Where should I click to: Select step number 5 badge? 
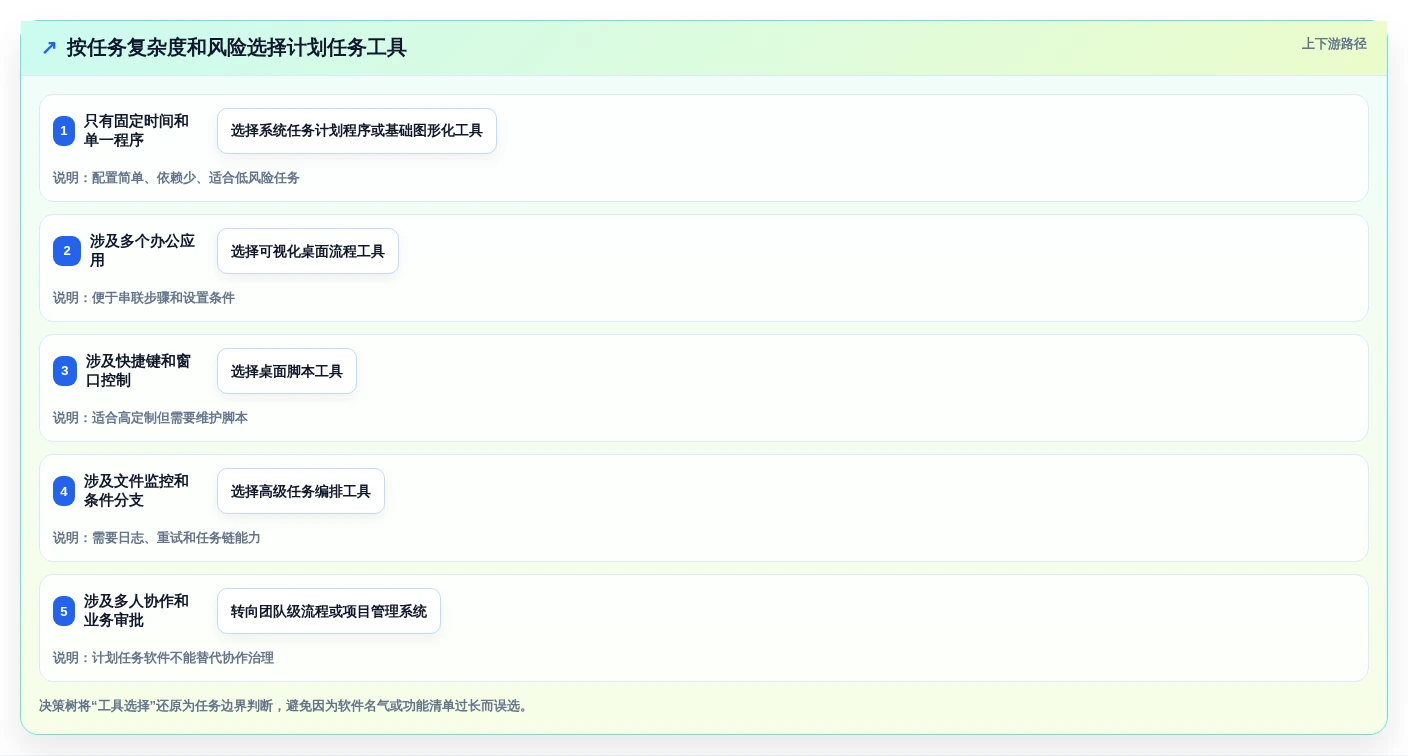pos(64,611)
